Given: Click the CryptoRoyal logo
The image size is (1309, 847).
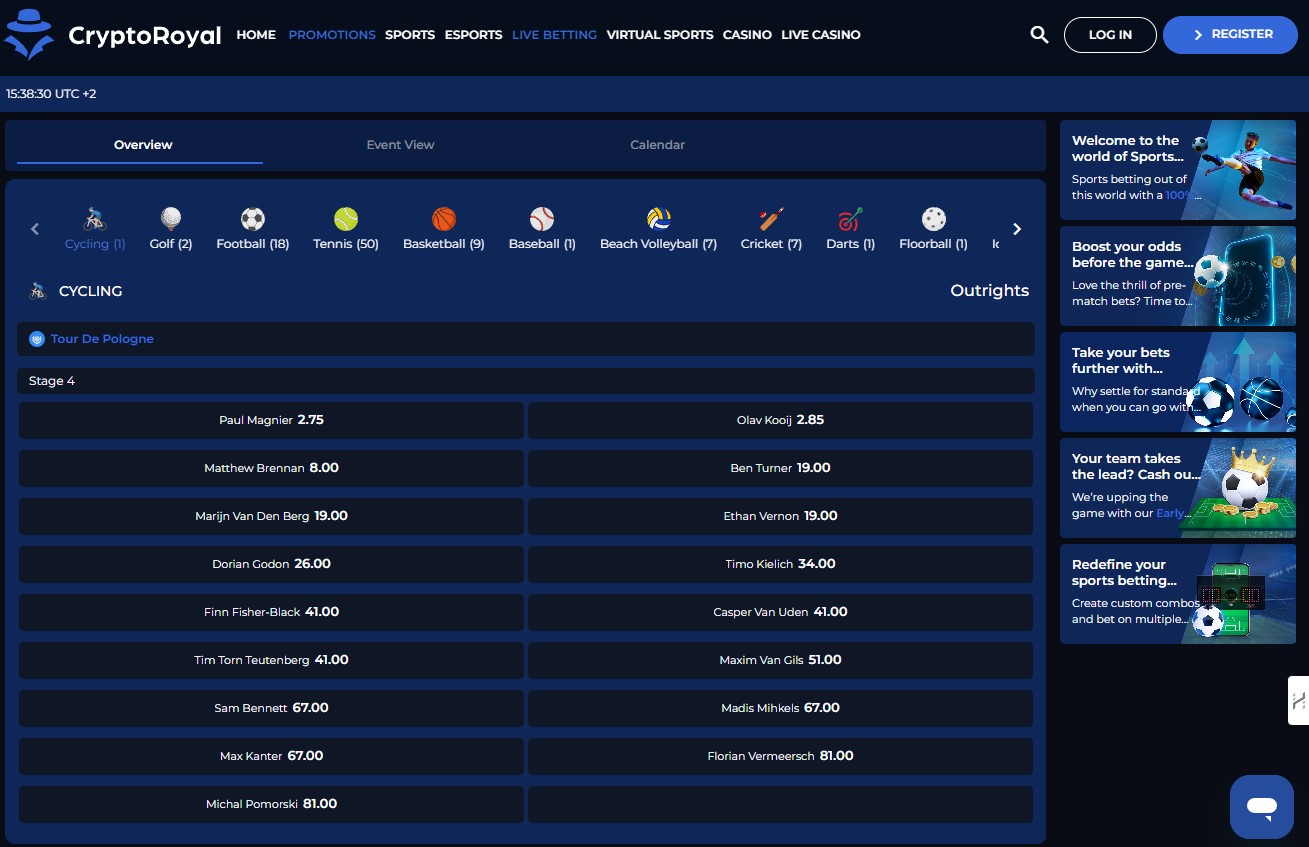Looking at the screenshot, I should [113, 35].
